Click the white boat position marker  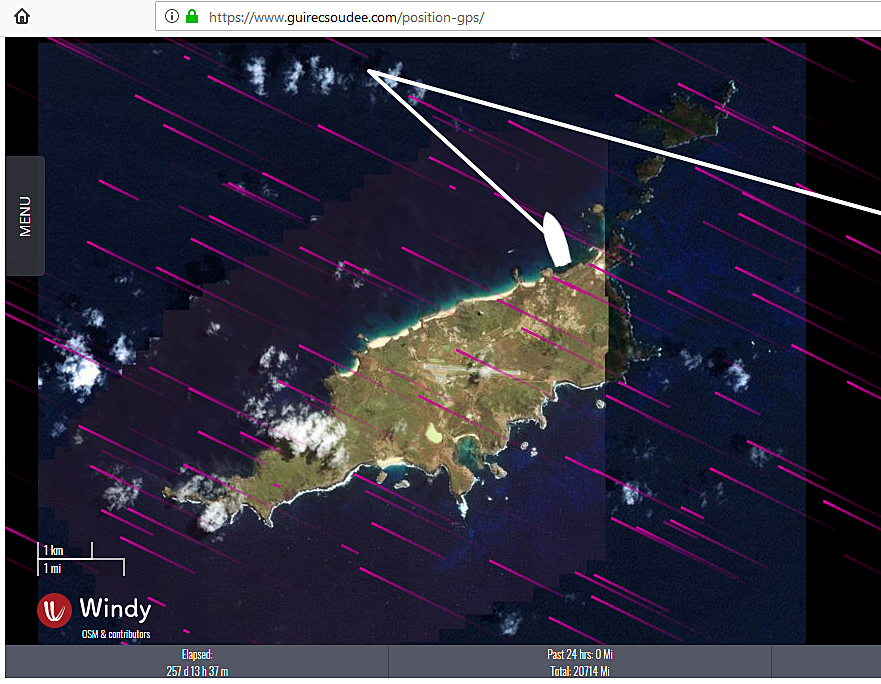pyautogui.click(x=556, y=239)
